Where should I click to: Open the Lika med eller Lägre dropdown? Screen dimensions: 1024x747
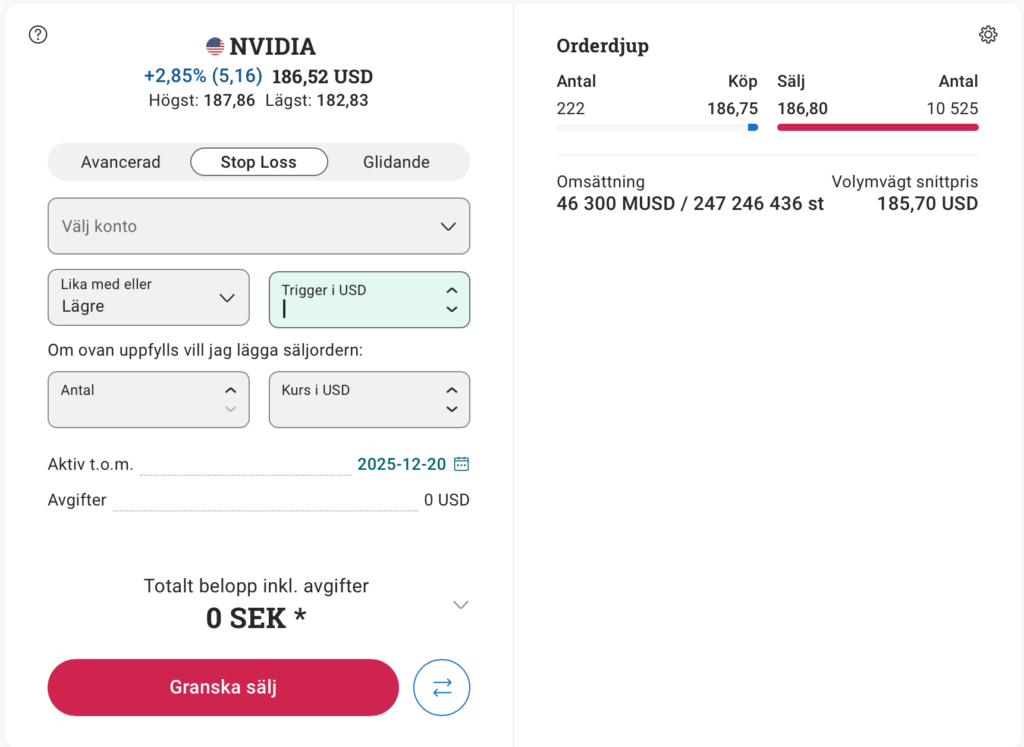click(x=149, y=297)
